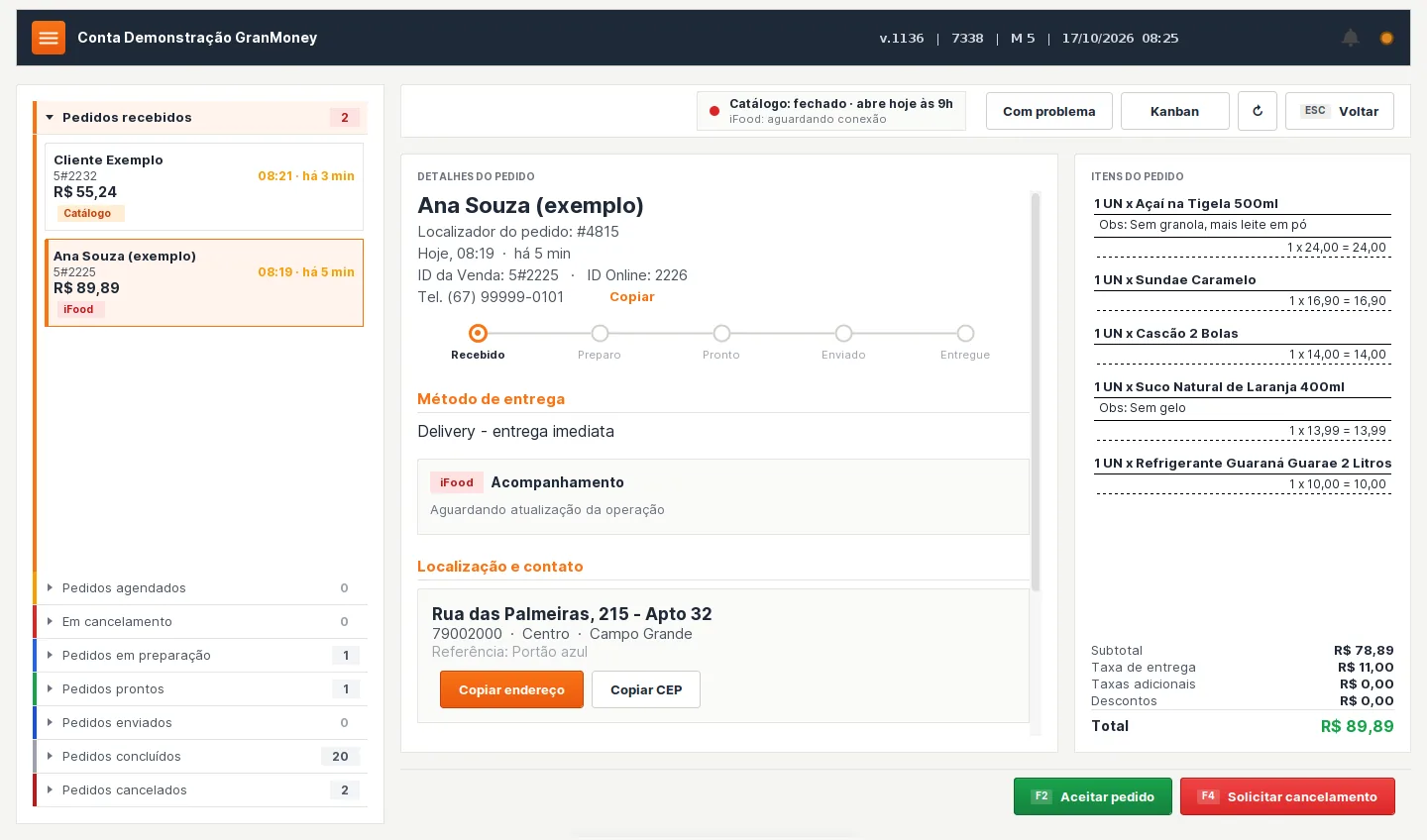
Task: Copy phone number via Copiar link
Action: coord(632,296)
